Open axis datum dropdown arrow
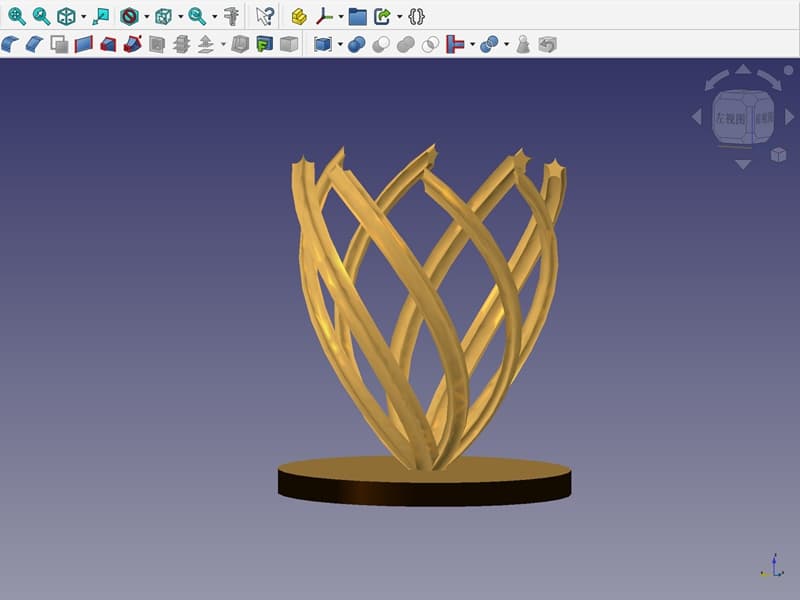The width and height of the screenshot is (800, 600). tap(341, 17)
